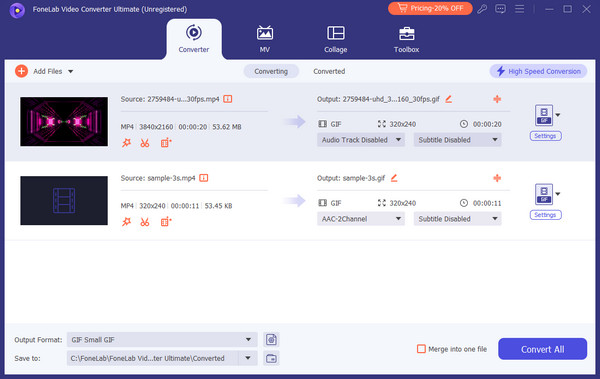Click the 320x240 resolution of 2759484 output
The width and height of the screenshot is (600, 379).
(x=403, y=124)
